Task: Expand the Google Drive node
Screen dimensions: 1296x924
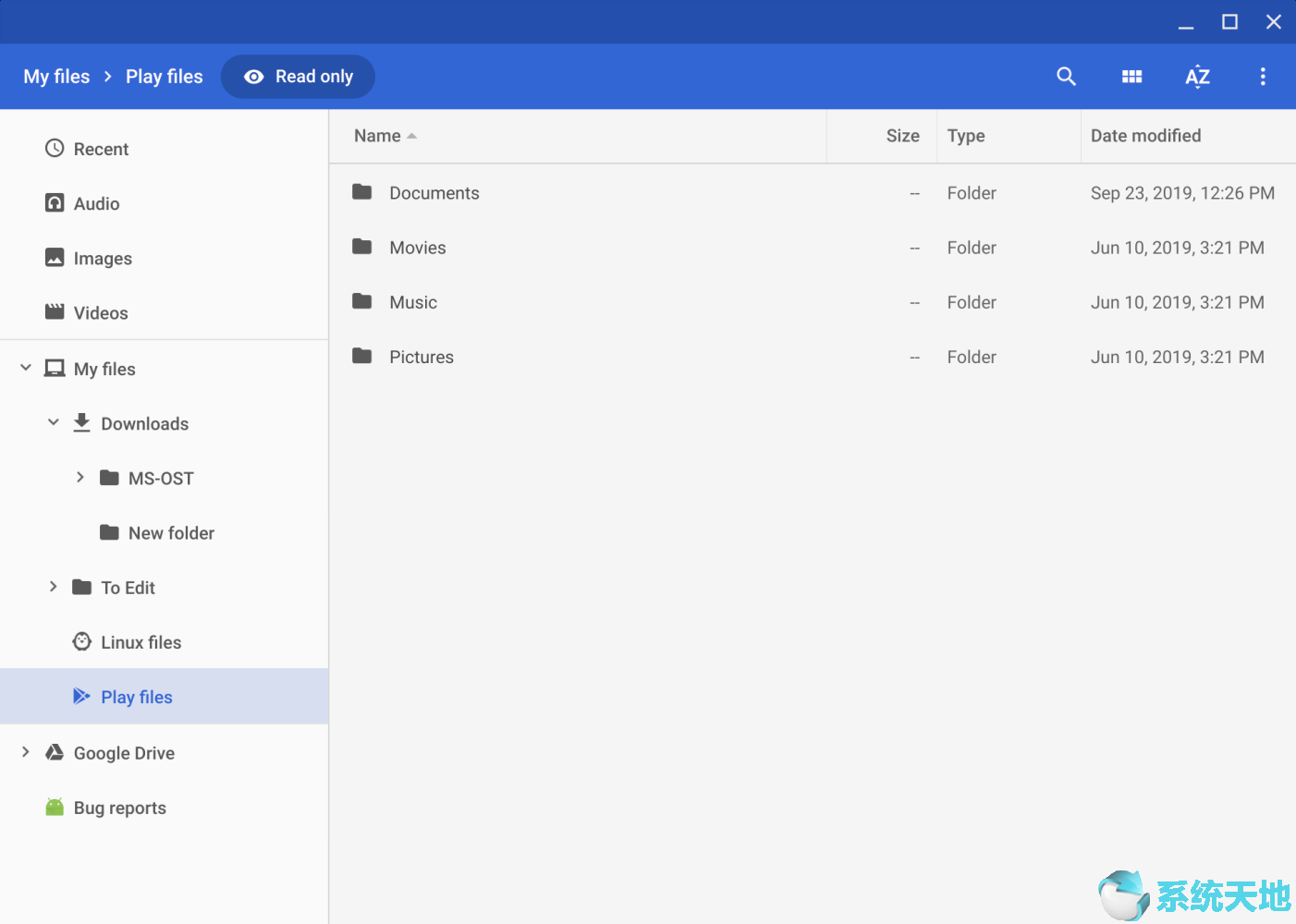Action: coord(26,751)
